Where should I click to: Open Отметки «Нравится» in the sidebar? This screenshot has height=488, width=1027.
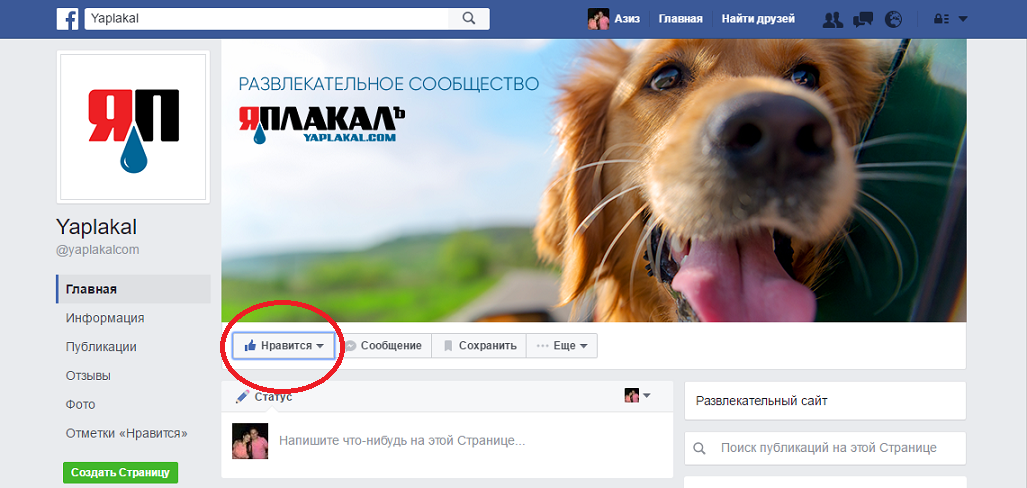tap(126, 434)
